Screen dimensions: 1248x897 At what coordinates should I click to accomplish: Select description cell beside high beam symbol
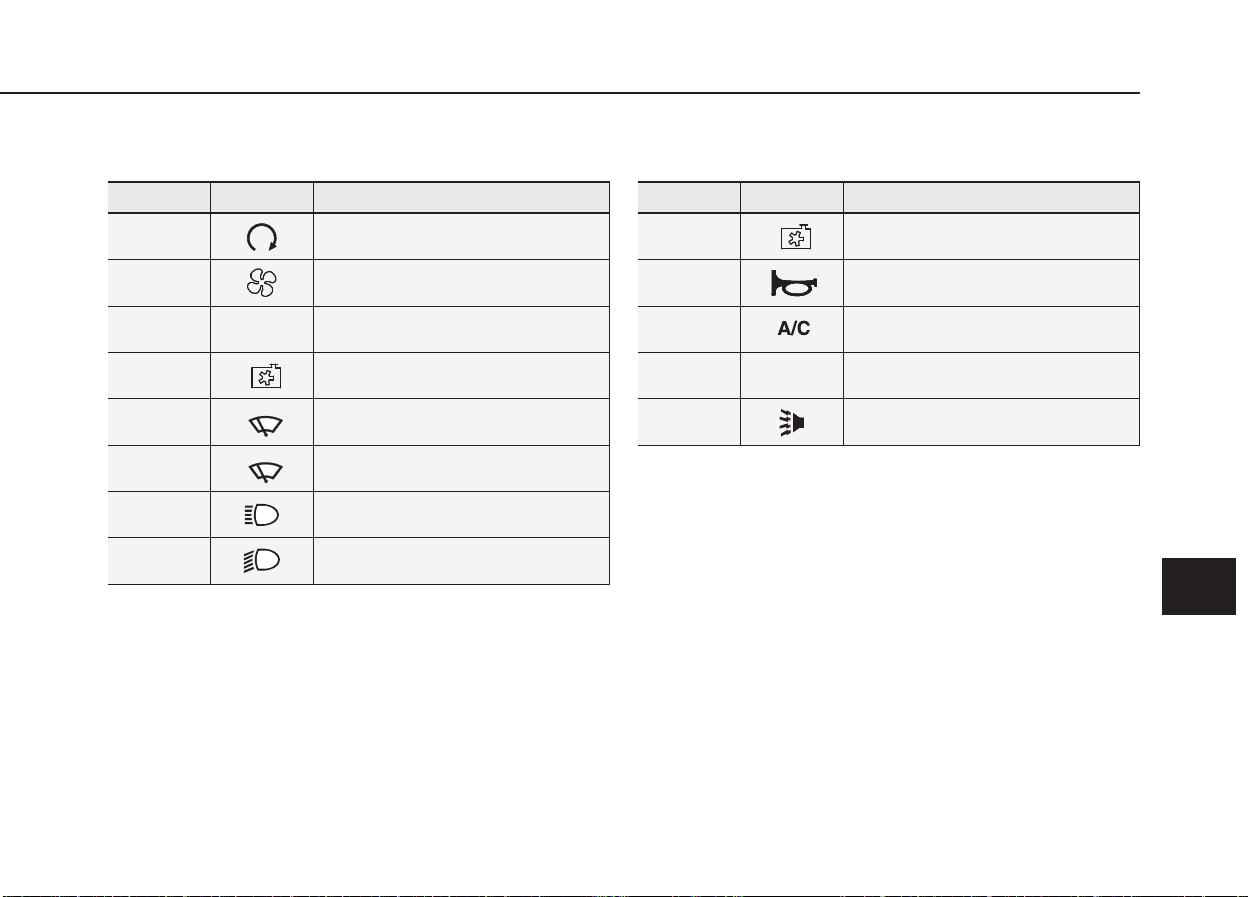click(x=461, y=561)
